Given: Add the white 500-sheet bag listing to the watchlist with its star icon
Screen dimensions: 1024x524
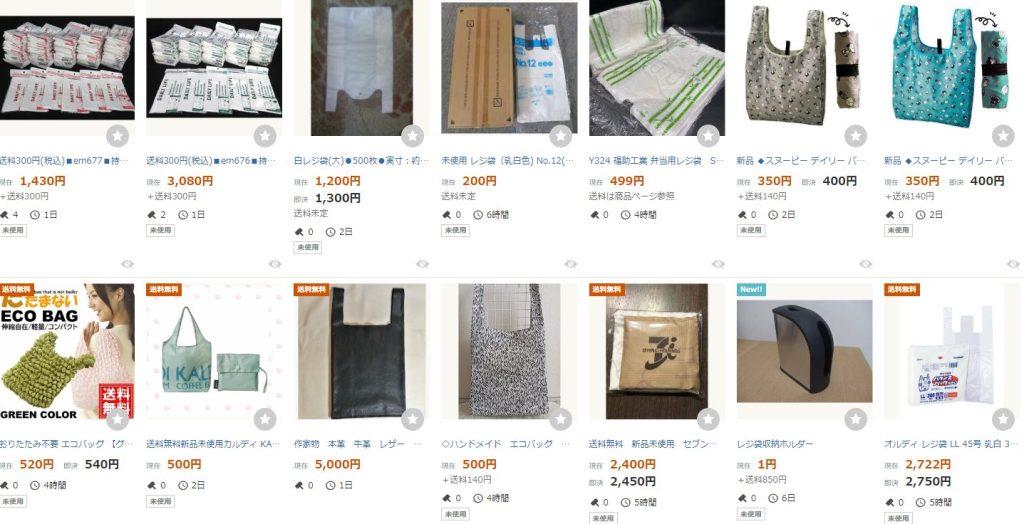Looking at the screenshot, I should pyautogui.click(x=412, y=136).
